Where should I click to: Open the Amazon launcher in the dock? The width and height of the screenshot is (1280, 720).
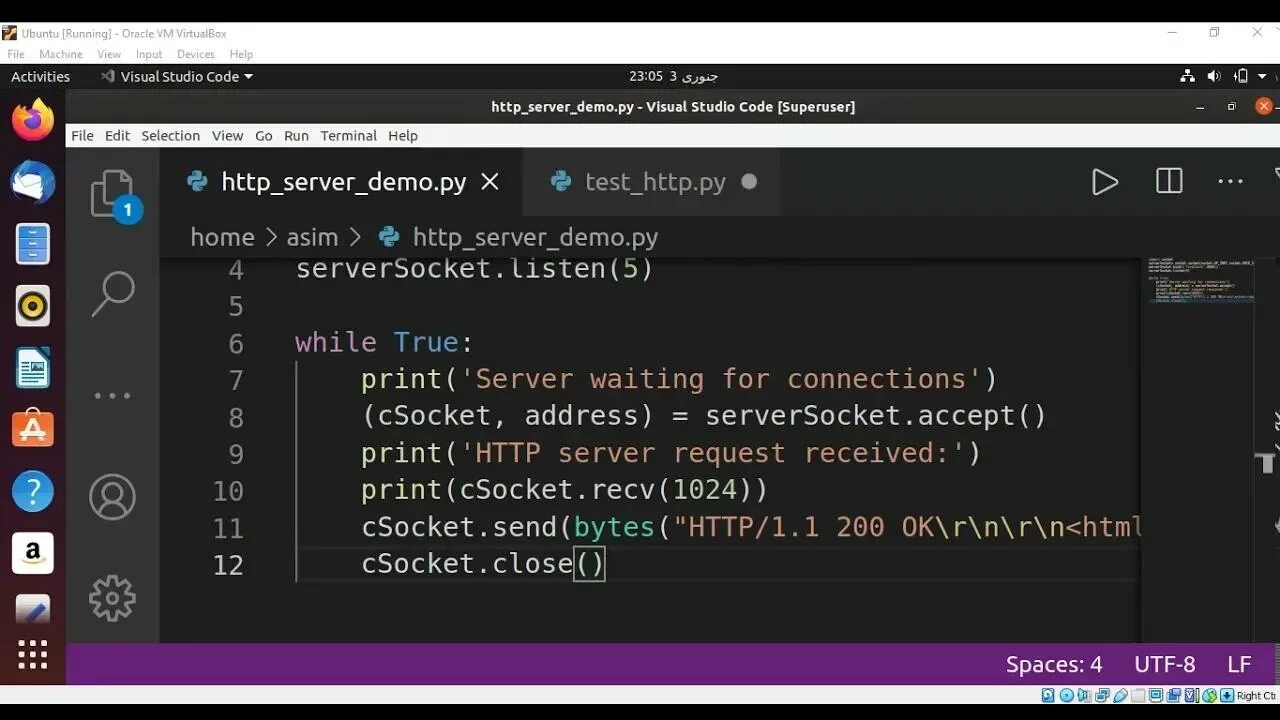33,553
